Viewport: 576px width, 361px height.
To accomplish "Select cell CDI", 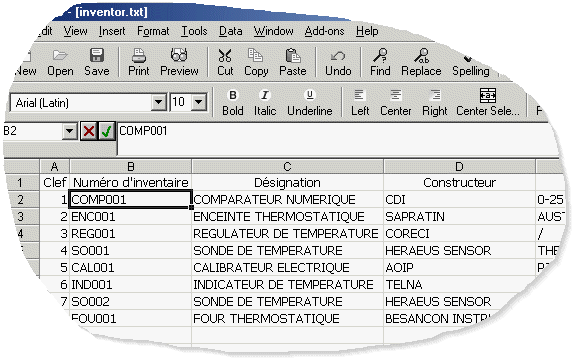I will coord(459,199).
